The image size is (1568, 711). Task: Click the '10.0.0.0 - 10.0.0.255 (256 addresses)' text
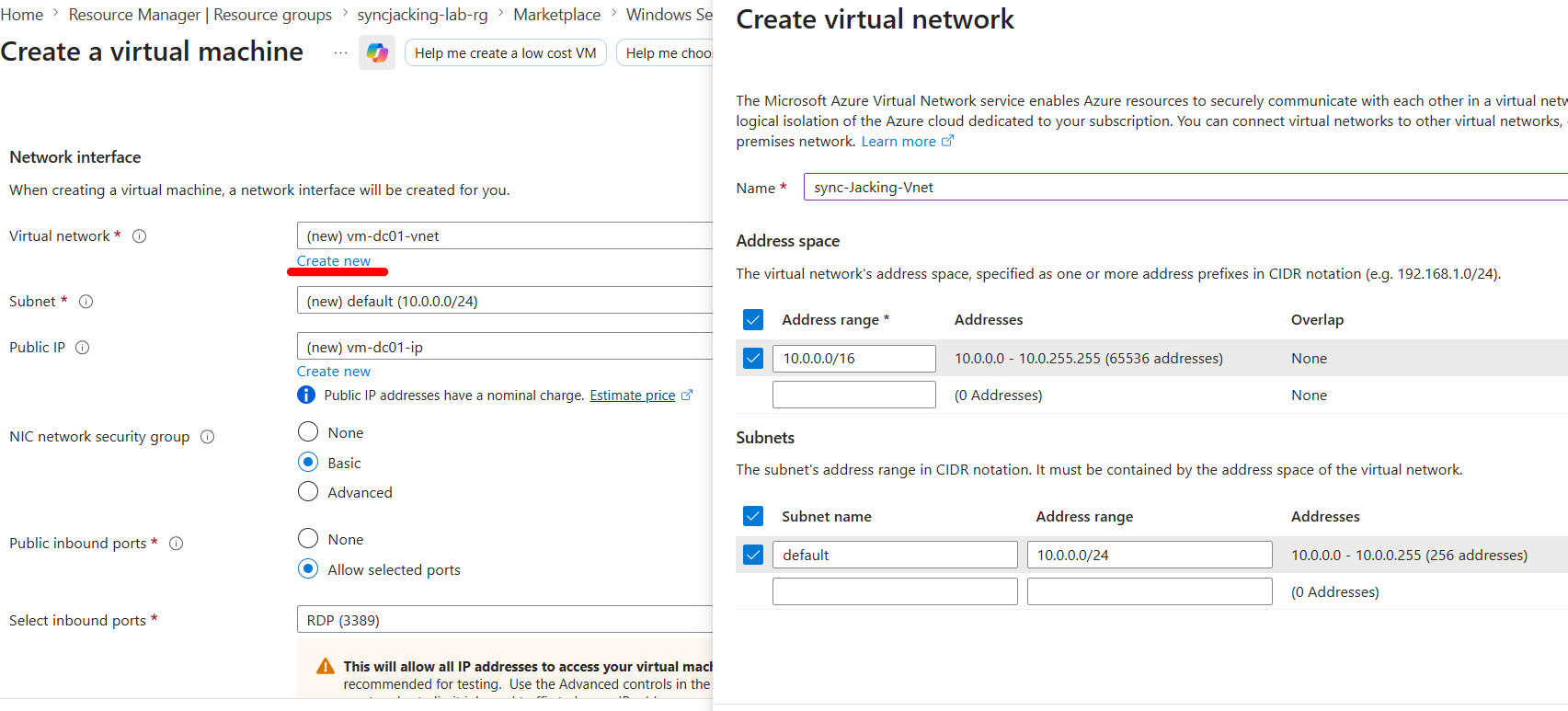tap(1410, 556)
